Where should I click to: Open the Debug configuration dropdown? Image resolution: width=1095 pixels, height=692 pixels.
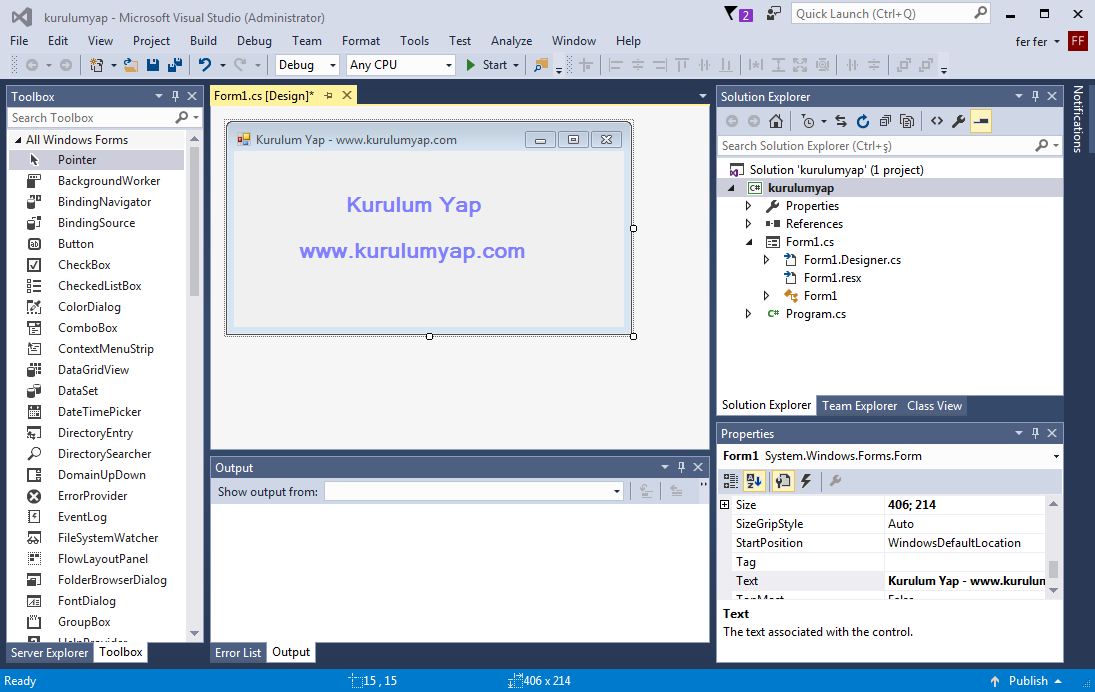307,65
